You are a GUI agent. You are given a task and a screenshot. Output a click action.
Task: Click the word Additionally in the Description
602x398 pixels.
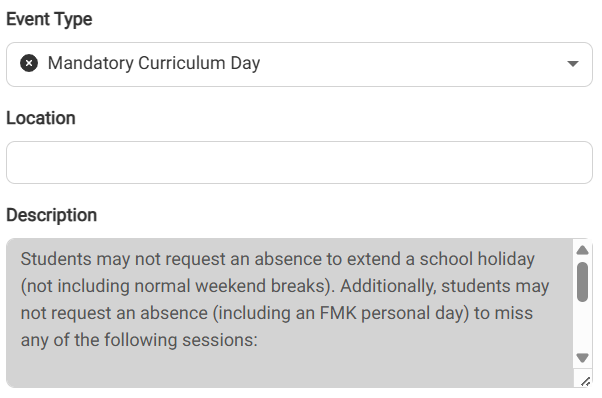(x=388, y=286)
